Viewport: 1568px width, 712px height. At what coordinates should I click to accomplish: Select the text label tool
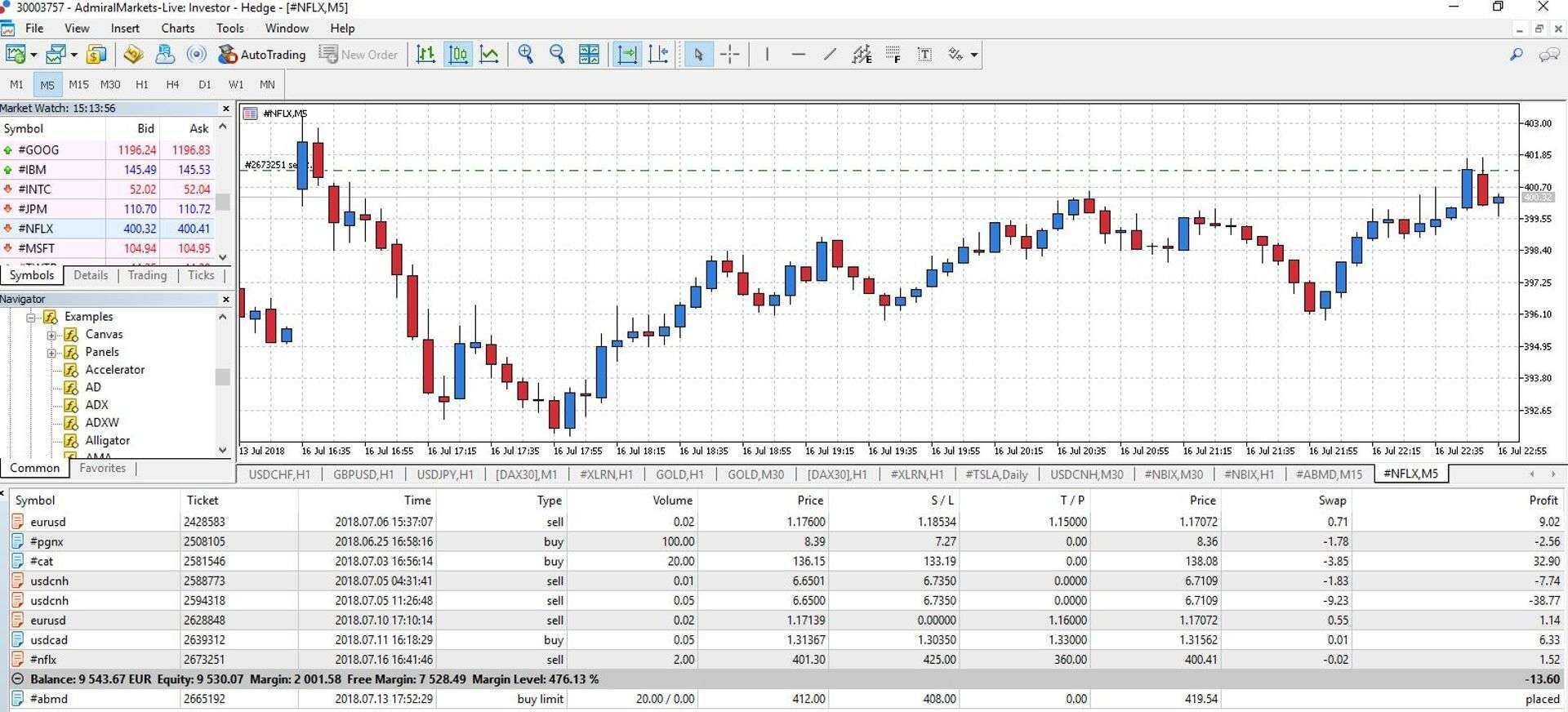point(924,55)
